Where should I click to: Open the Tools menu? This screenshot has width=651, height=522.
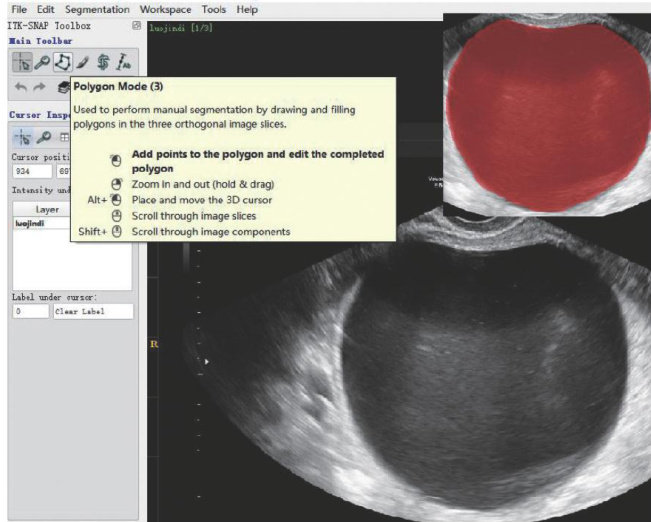213,9
